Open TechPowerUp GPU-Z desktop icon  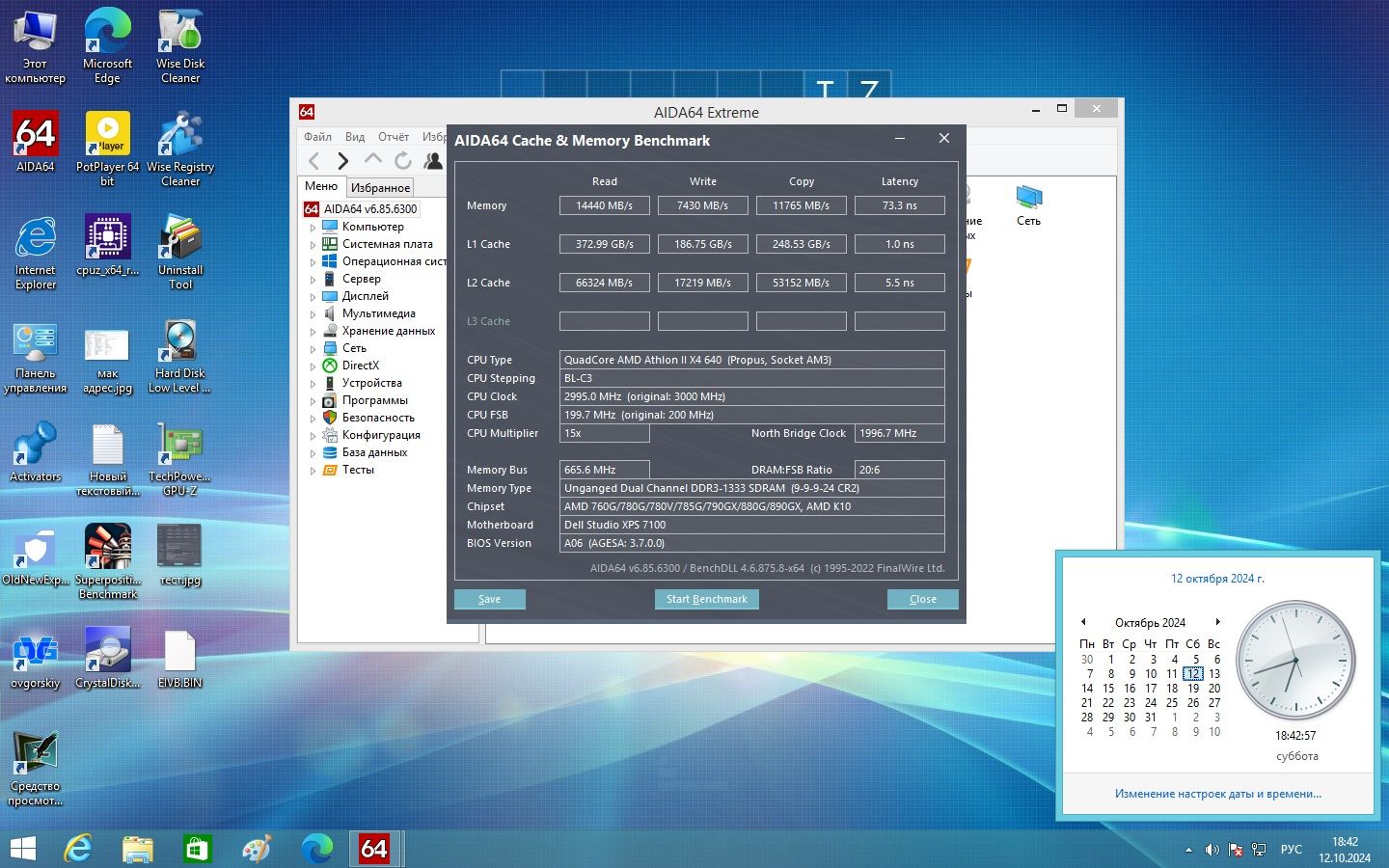pos(180,458)
